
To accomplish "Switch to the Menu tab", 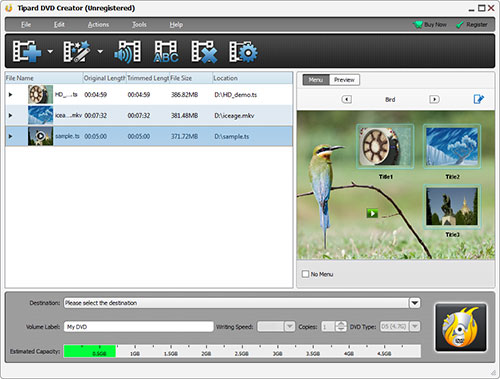I will click(316, 80).
